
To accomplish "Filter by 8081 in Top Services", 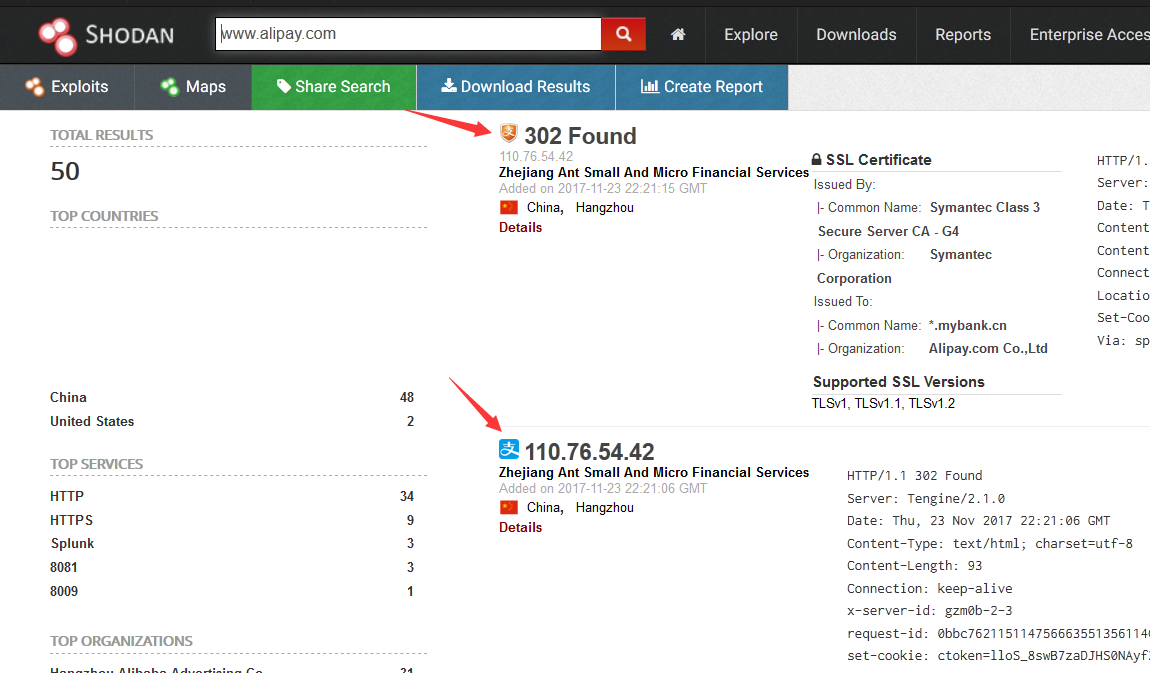I will 64,567.
